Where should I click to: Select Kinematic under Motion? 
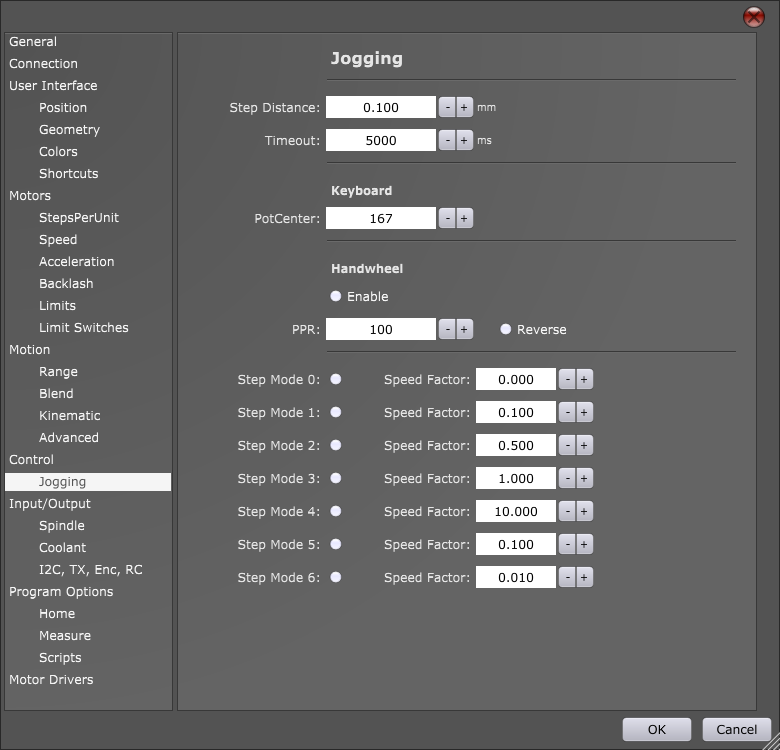69,416
